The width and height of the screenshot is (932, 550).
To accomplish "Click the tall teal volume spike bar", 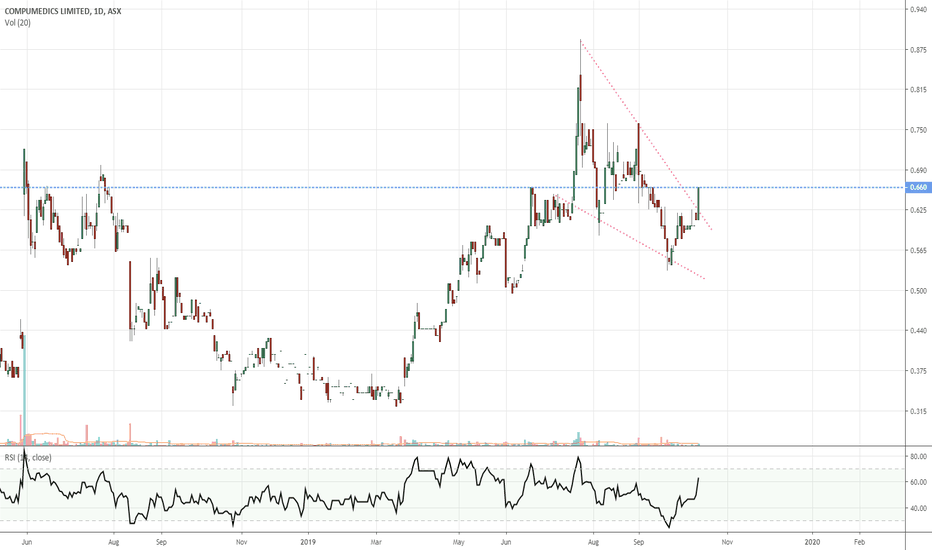I will tap(24, 389).
